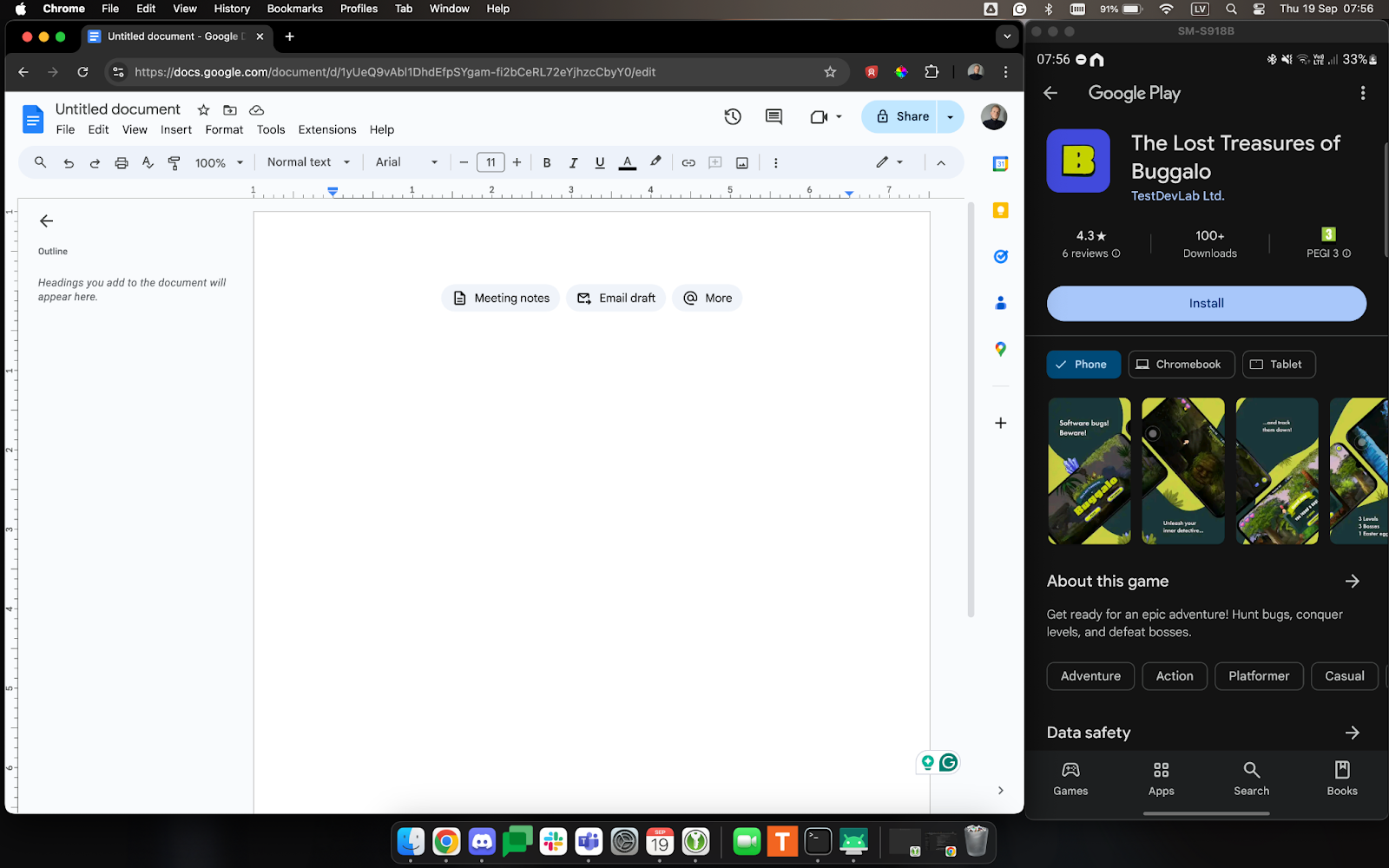This screenshot has width=1389, height=868.
Task: Open Normal text style dropdown
Action: click(308, 162)
